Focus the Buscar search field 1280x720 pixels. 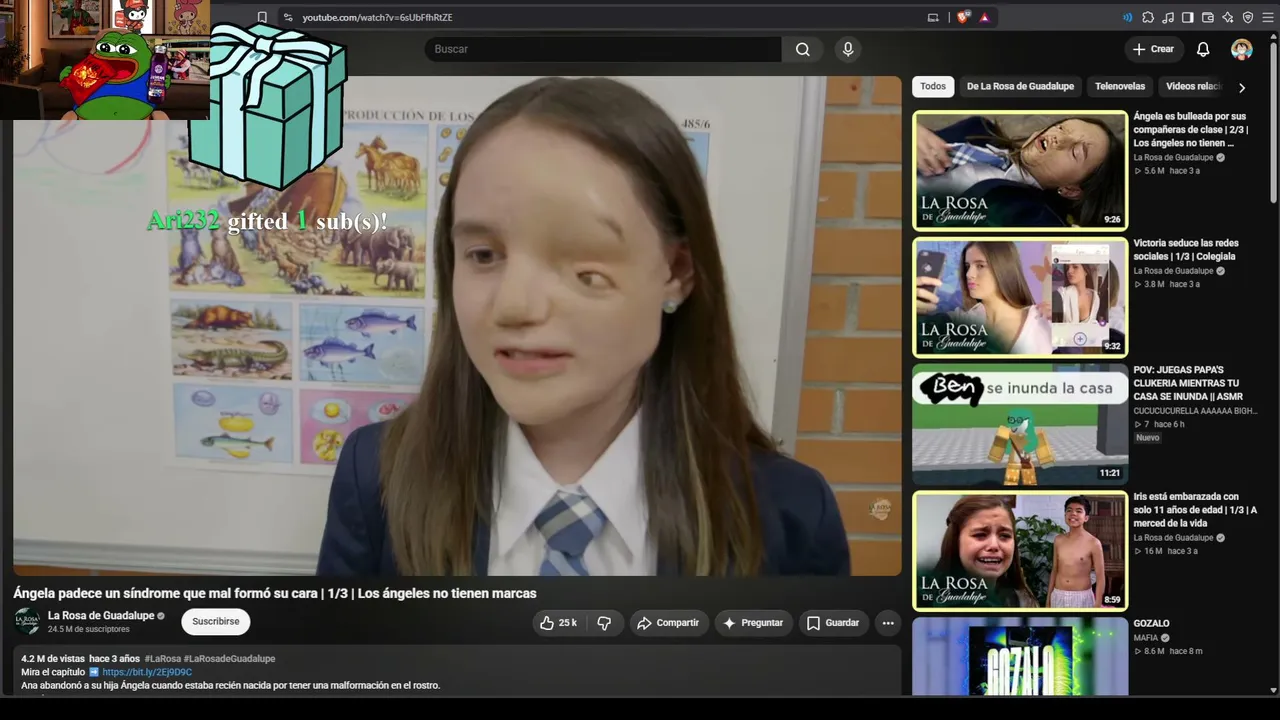(x=603, y=49)
